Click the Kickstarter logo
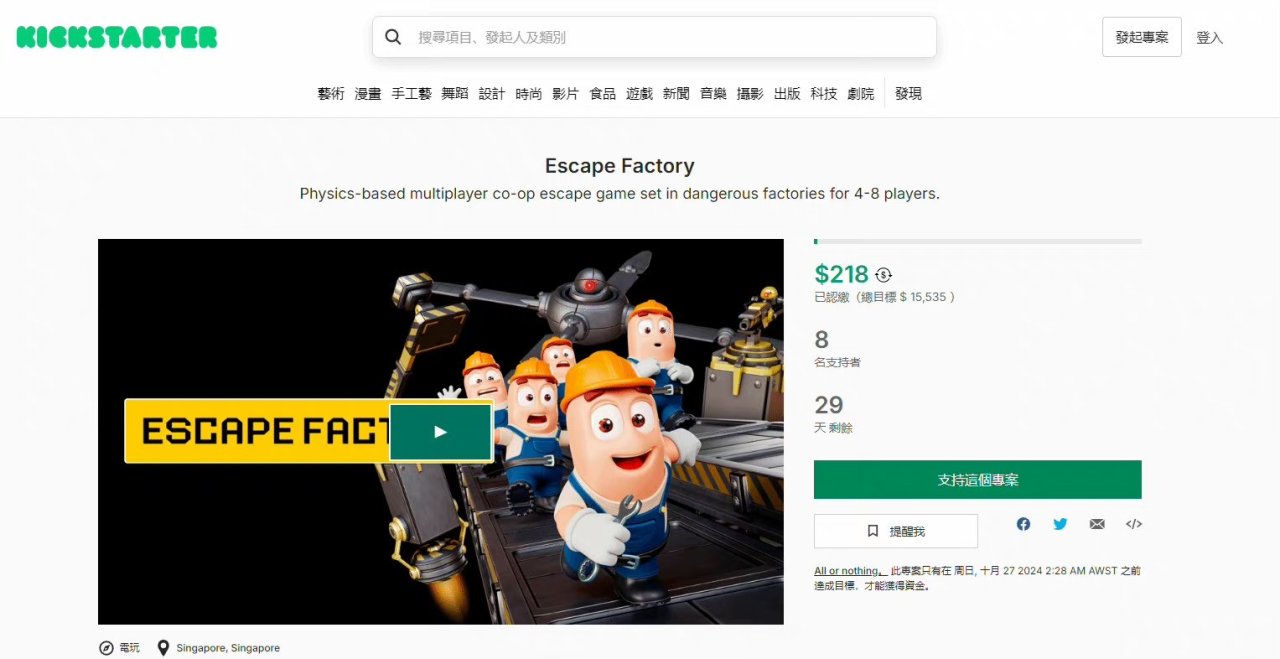1280x659 pixels. [117, 37]
